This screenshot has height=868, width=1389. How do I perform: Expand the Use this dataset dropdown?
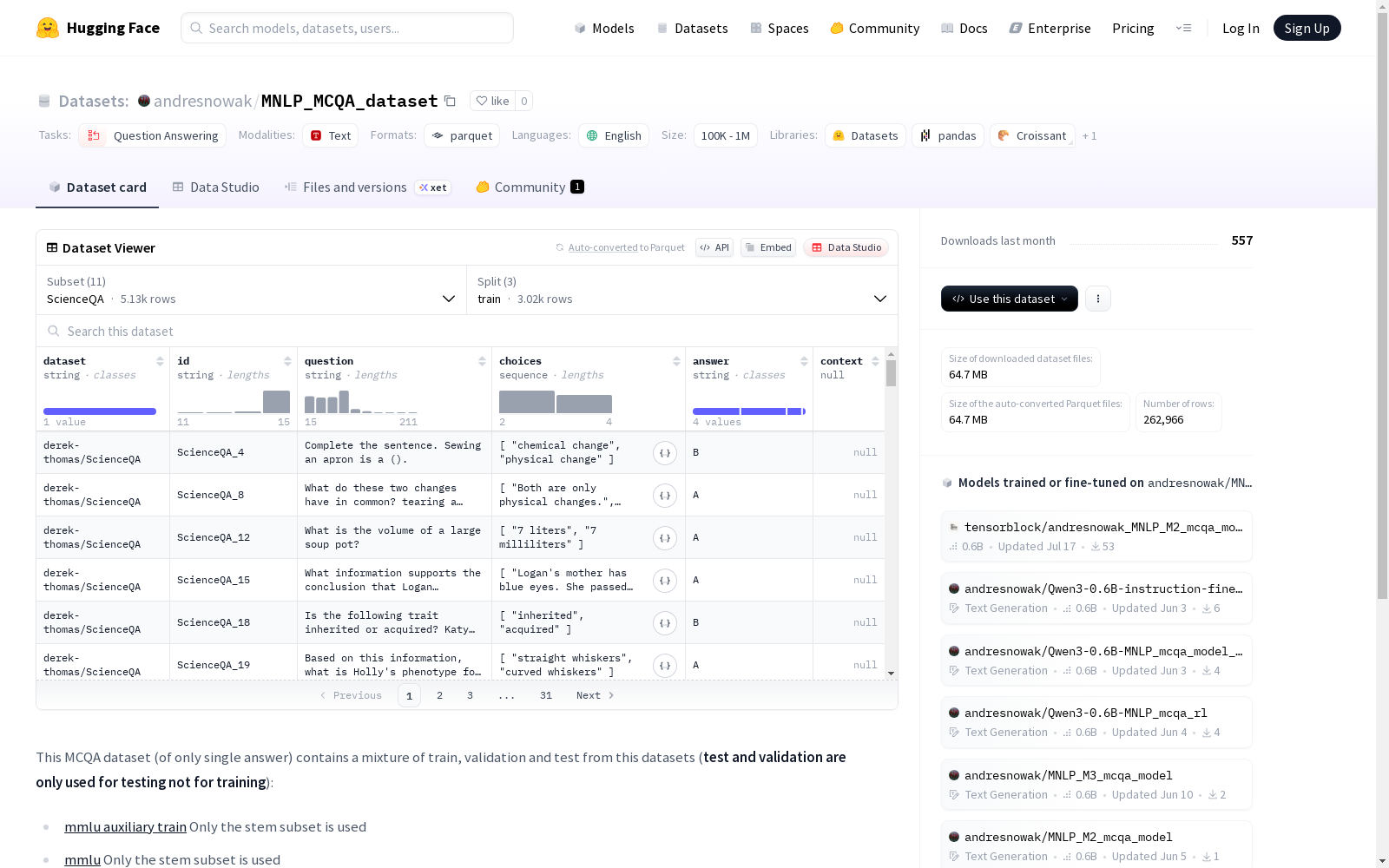(x=1010, y=299)
